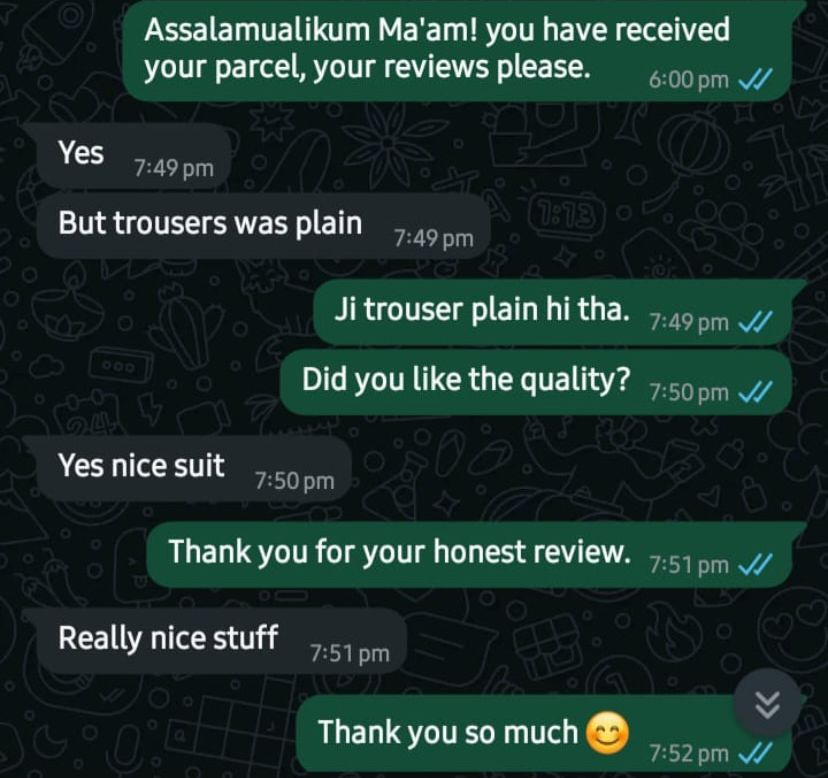Tap the 7:51 pm timestamp on 'Really nice stuff'
828x778 pixels.
click(349, 654)
